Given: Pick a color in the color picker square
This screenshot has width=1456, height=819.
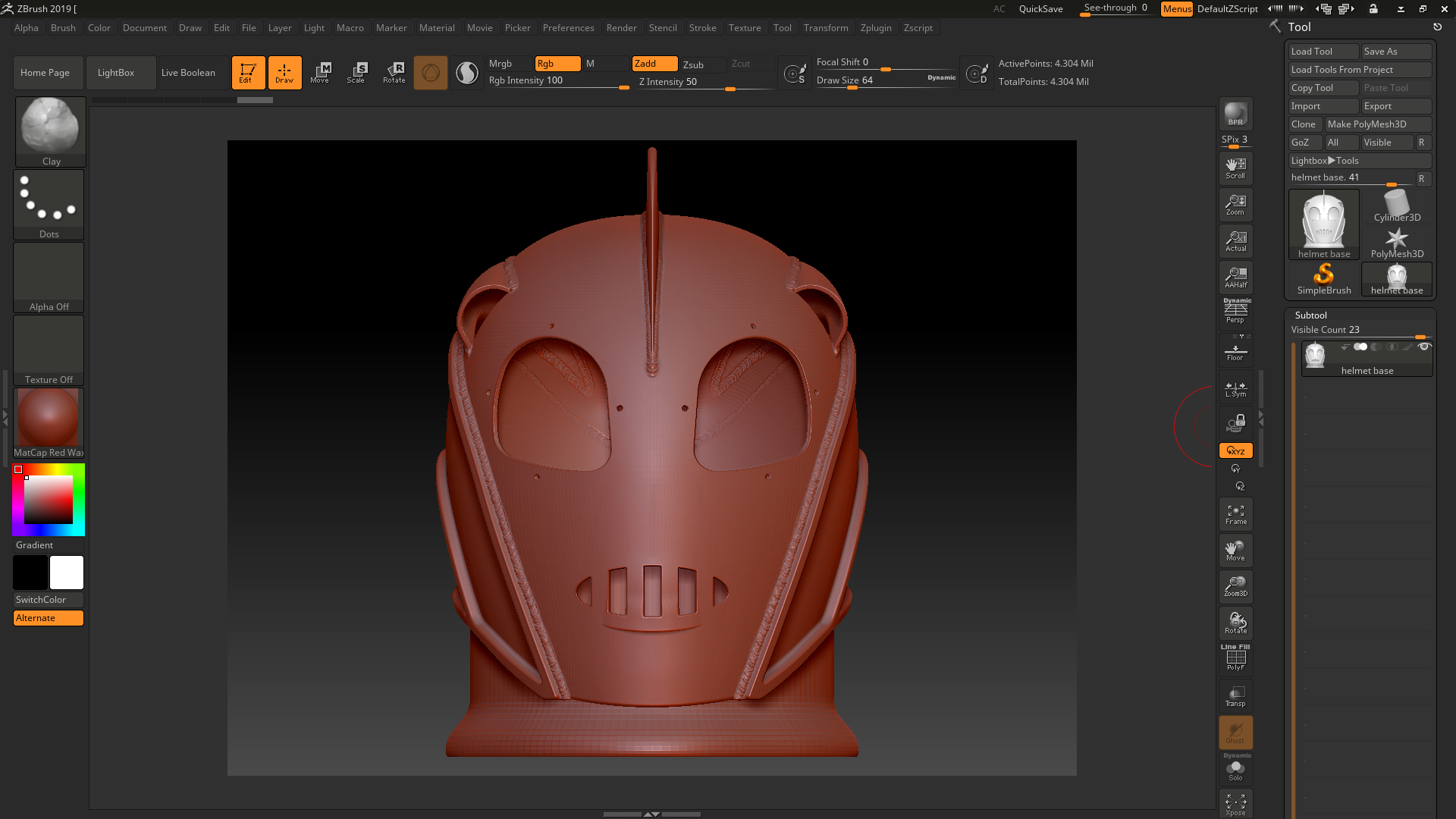Looking at the screenshot, I should click(48, 500).
